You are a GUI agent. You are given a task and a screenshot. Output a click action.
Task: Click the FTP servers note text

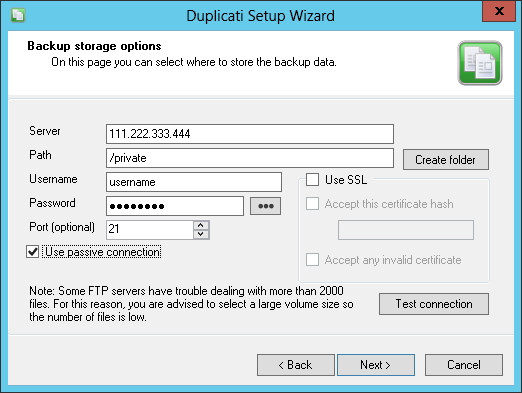191,304
